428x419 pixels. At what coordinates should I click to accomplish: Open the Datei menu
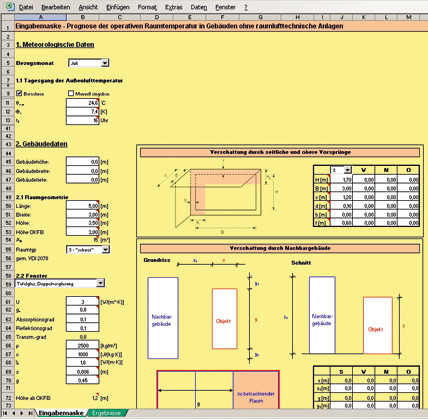(x=26, y=7)
